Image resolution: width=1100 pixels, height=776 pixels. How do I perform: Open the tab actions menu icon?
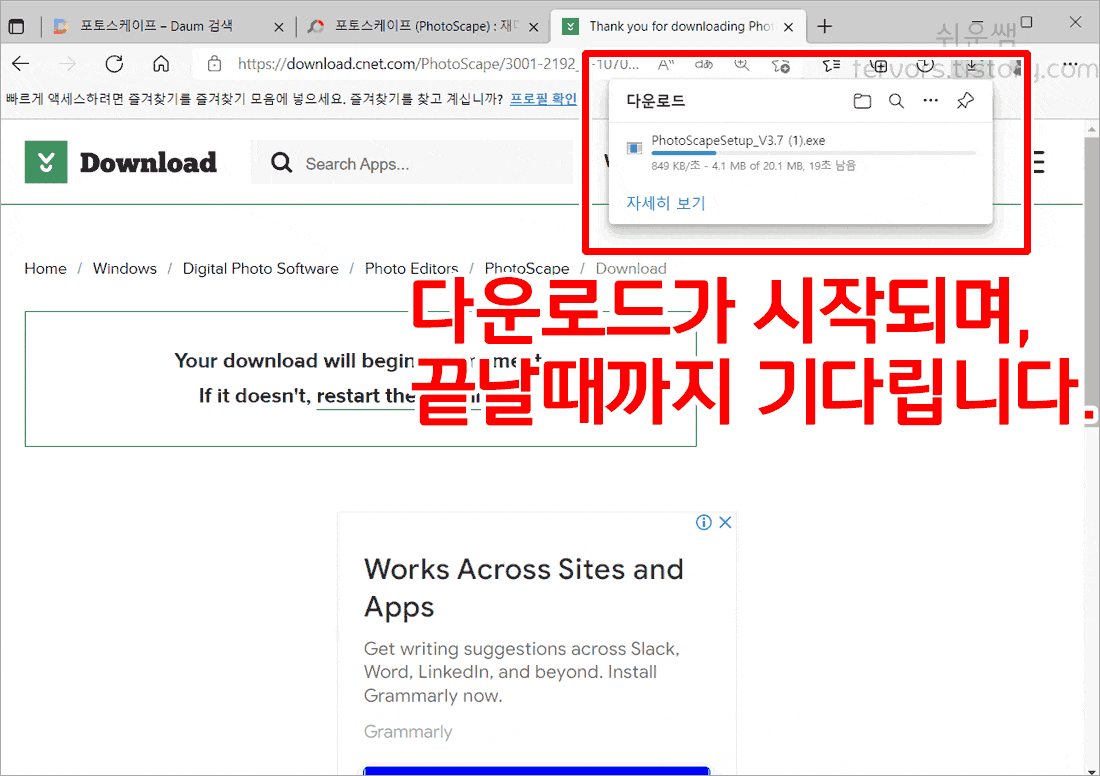tap(15, 27)
